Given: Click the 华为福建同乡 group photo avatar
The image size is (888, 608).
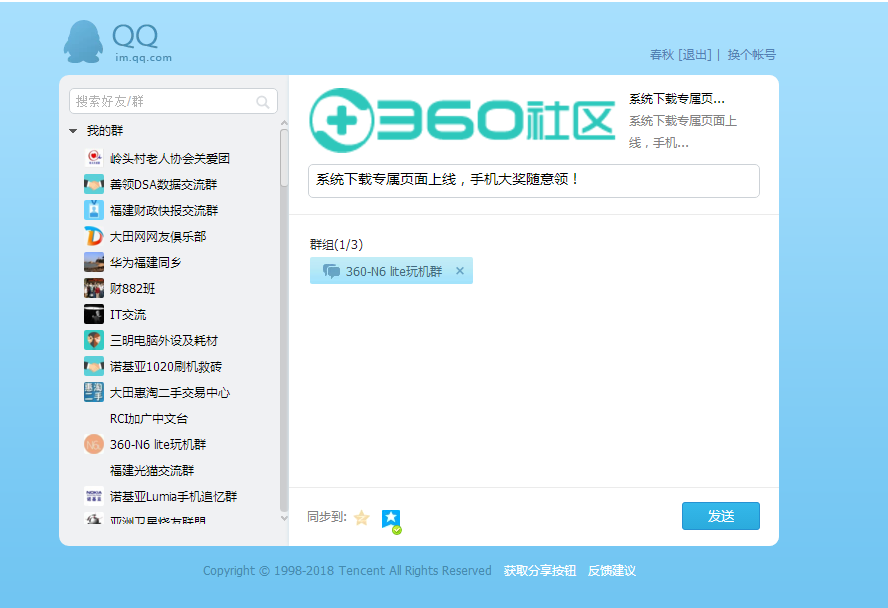Looking at the screenshot, I should [94, 262].
